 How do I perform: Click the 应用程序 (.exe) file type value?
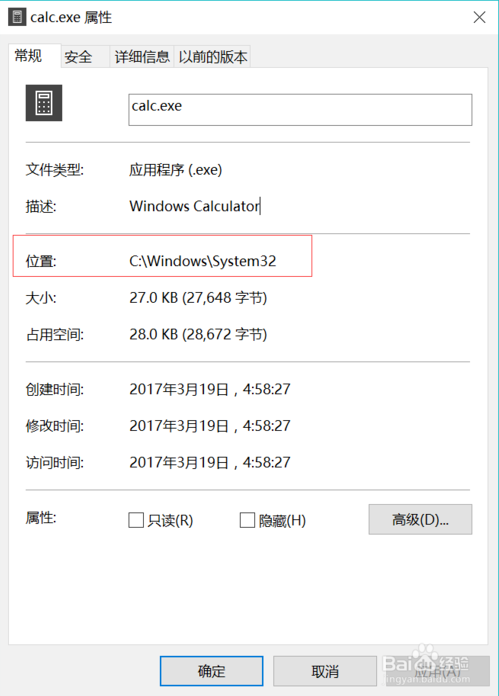[x=175, y=170]
